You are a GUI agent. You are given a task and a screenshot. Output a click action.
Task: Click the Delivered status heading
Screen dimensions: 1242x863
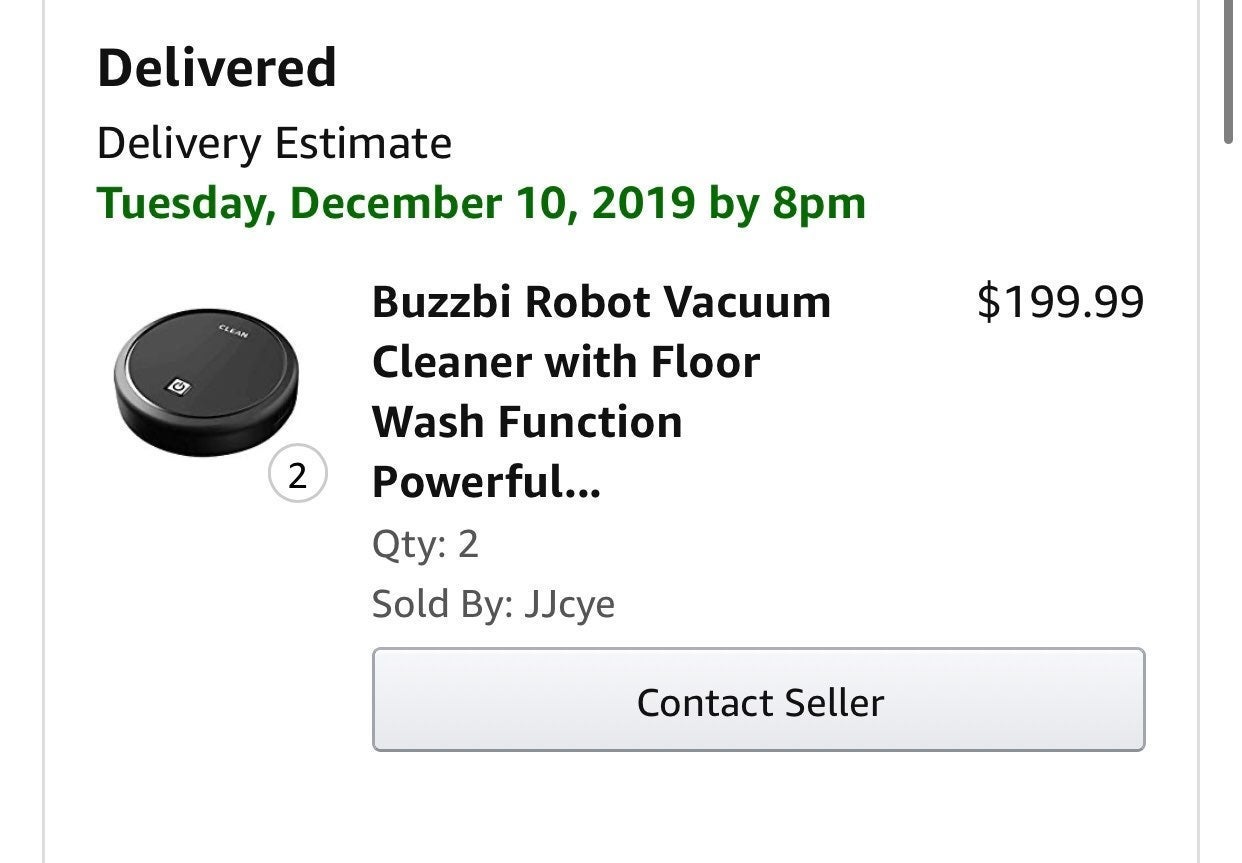point(216,68)
